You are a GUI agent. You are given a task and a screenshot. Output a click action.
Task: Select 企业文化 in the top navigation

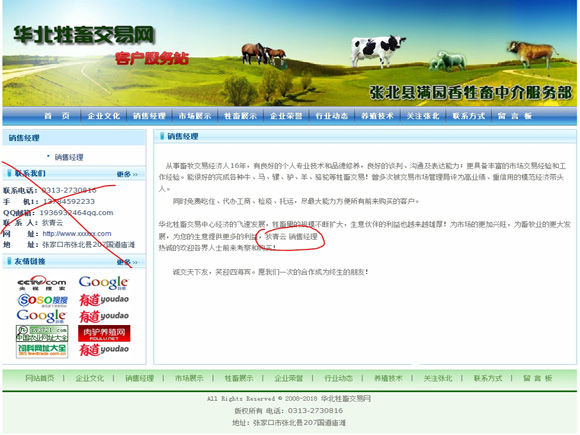(x=104, y=116)
